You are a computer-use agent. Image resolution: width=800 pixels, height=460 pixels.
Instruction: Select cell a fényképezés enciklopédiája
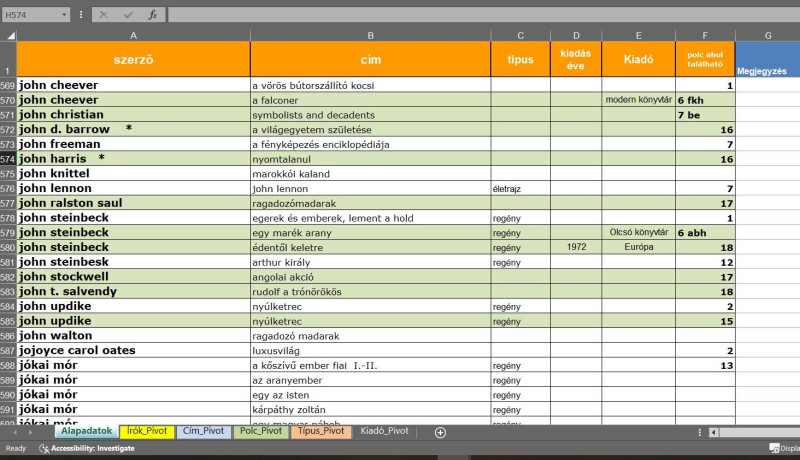tap(370, 144)
